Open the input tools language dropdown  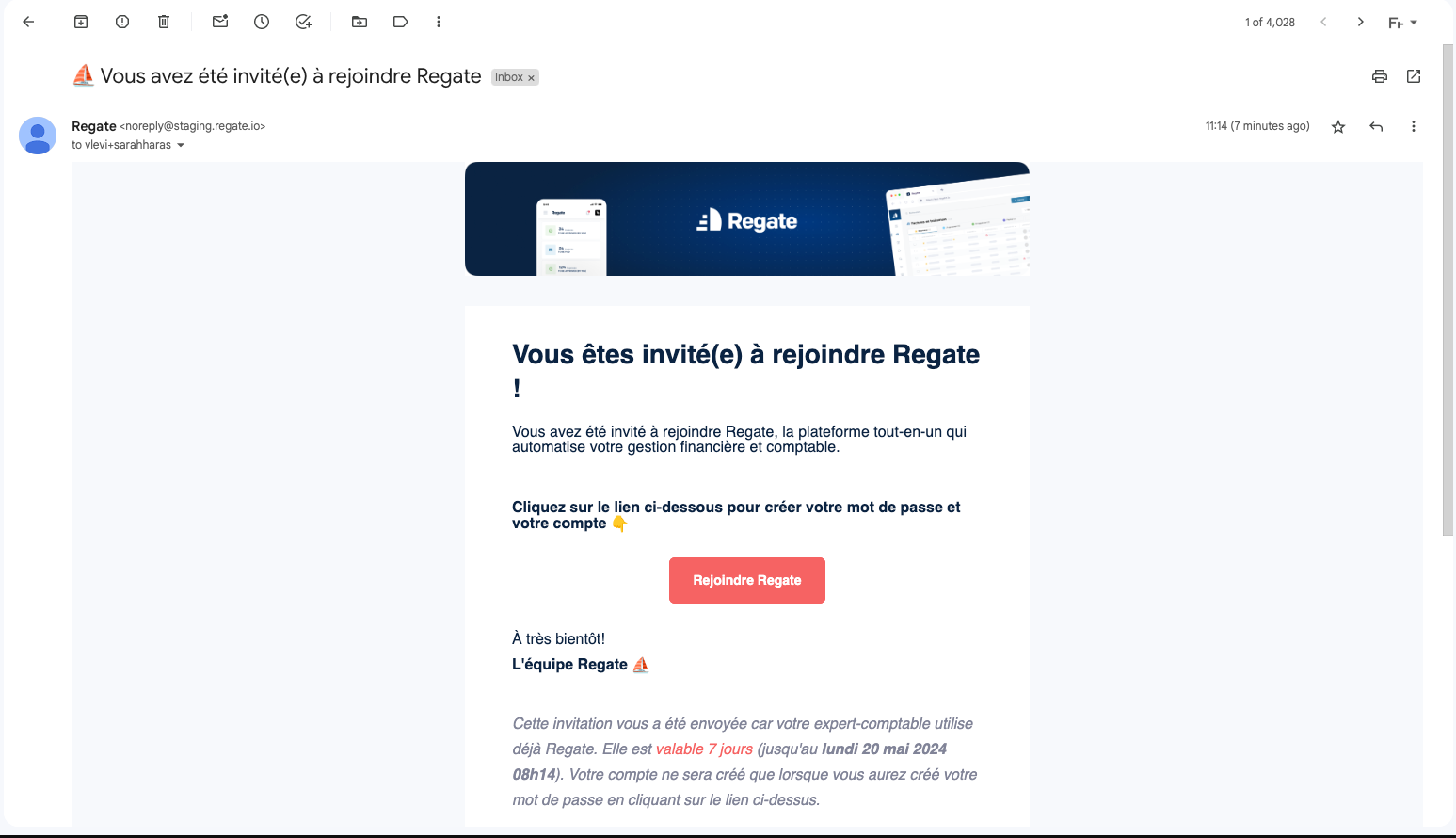click(1402, 23)
